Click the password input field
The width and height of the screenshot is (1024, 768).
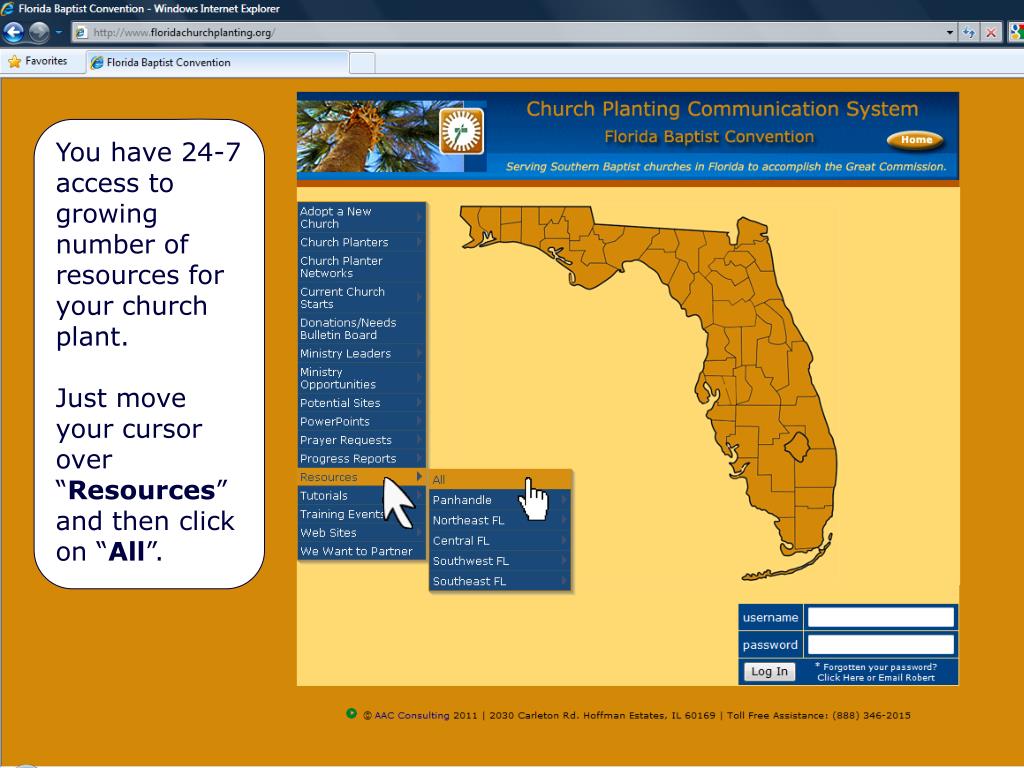[x=880, y=645]
